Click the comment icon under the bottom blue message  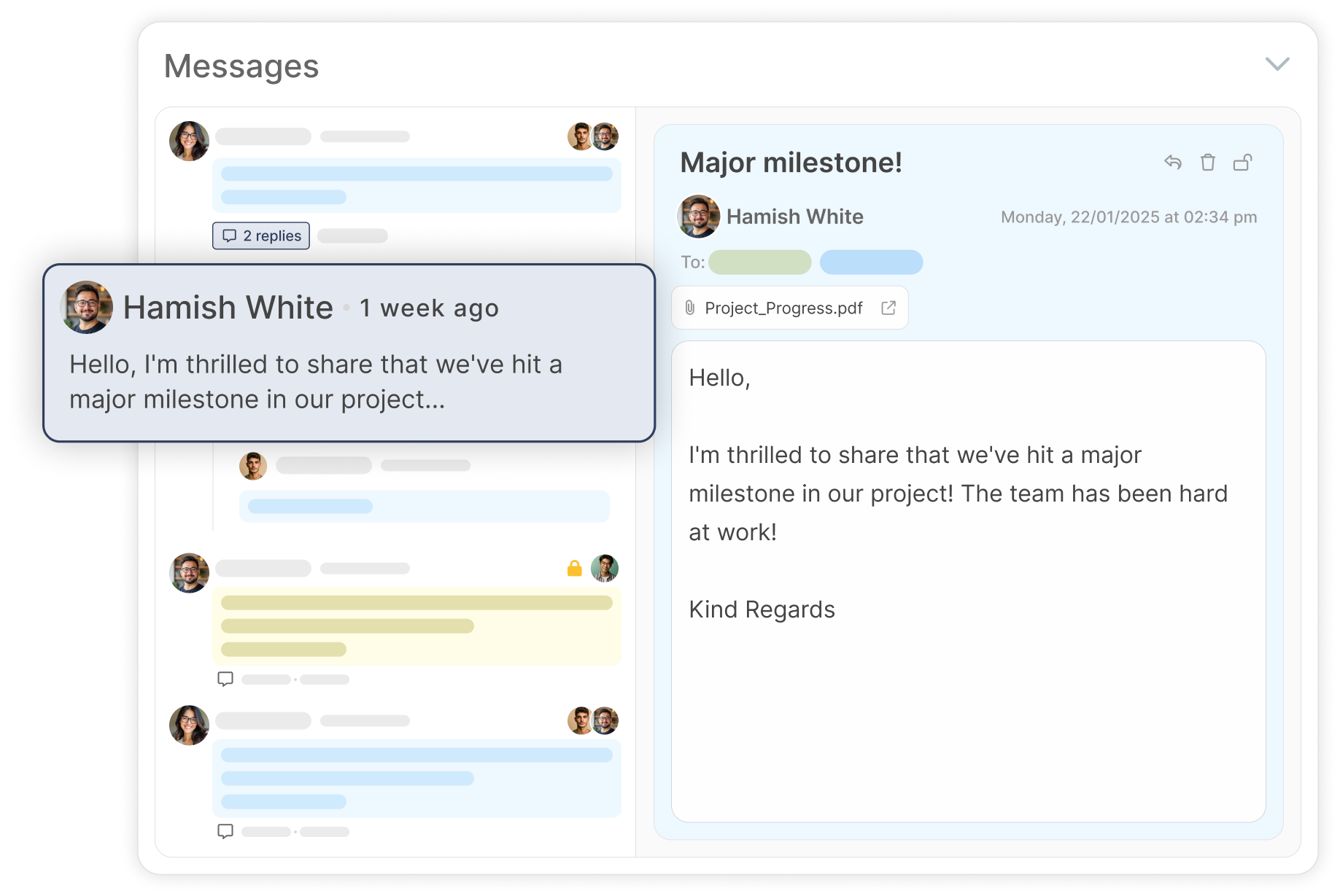(226, 830)
